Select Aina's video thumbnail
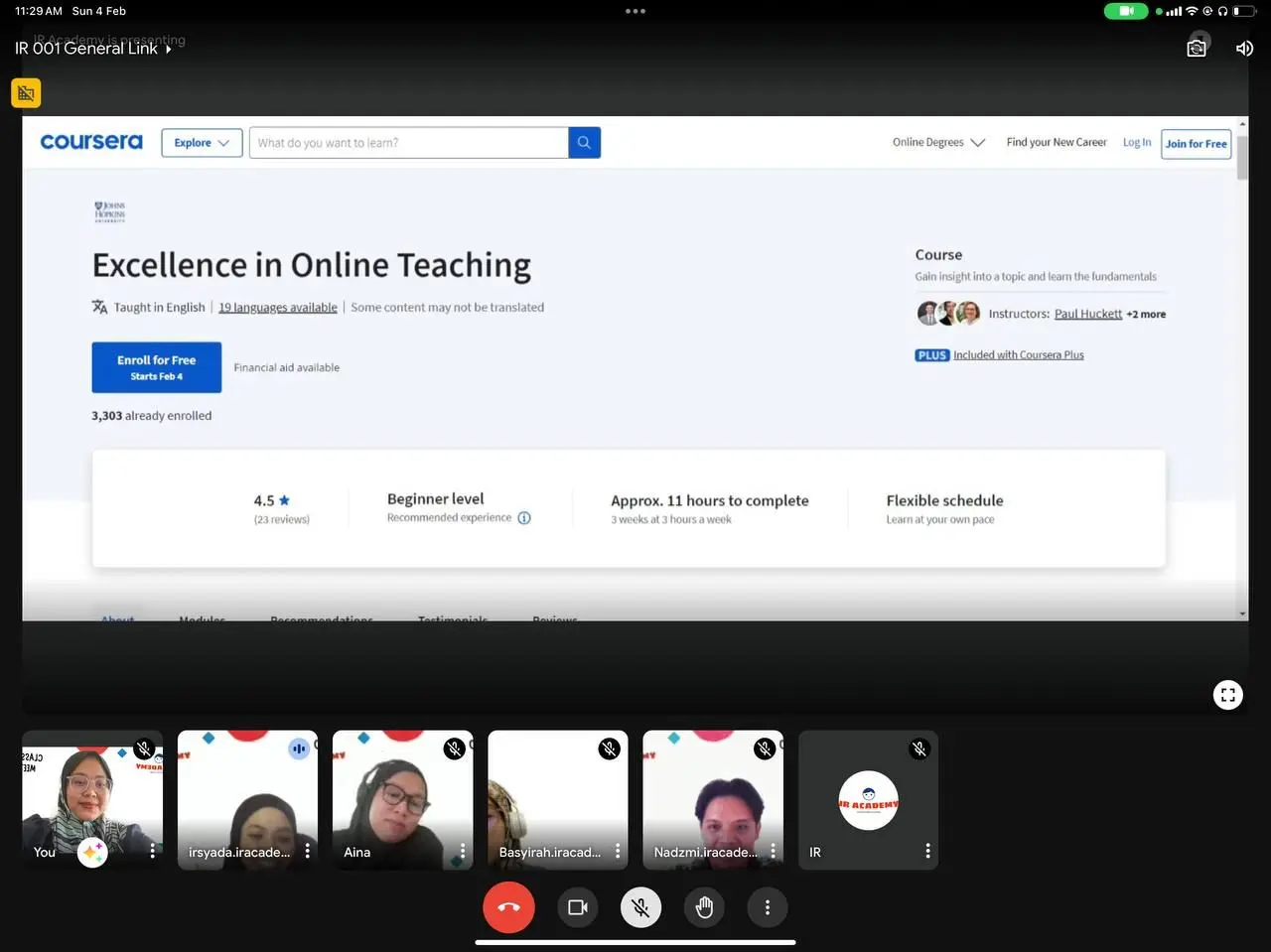Screen dimensions: 1271x952 tap(402, 800)
